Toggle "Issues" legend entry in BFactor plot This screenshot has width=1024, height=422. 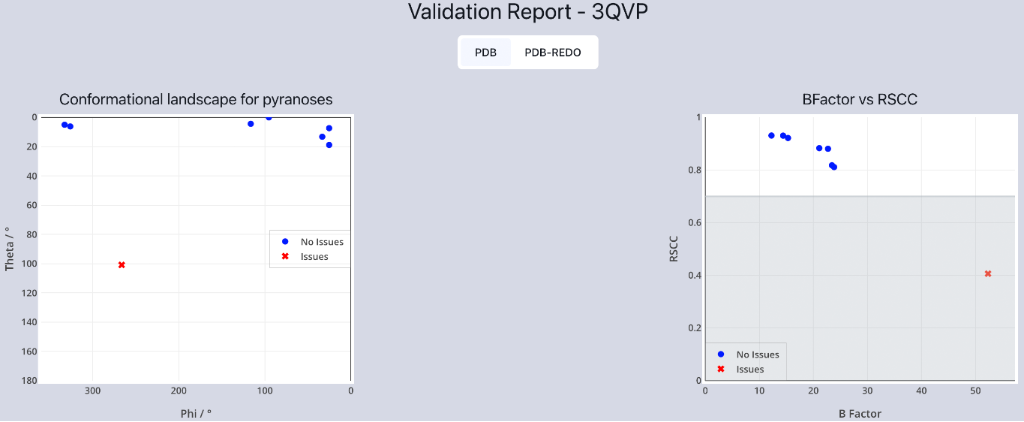pyautogui.click(x=749, y=369)
